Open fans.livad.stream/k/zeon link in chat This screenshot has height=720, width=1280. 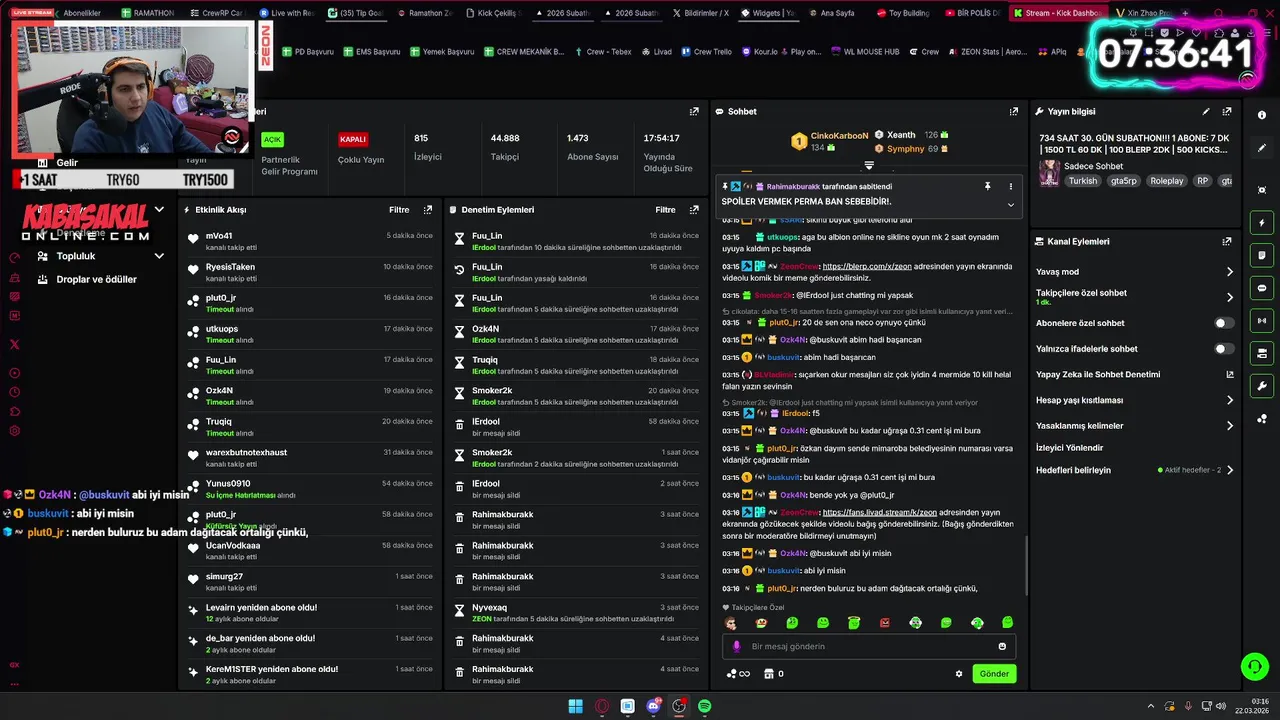tap(879, 512)
